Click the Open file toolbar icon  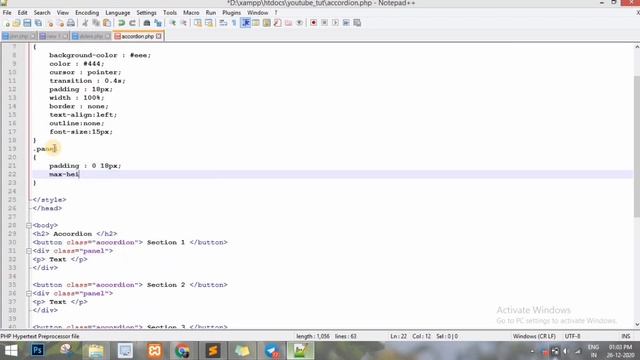(x=17, y=23)
